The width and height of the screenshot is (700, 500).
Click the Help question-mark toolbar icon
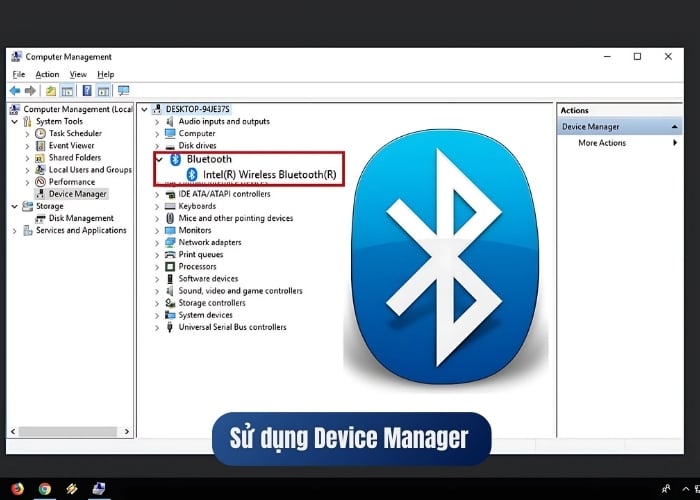point(87,91)
